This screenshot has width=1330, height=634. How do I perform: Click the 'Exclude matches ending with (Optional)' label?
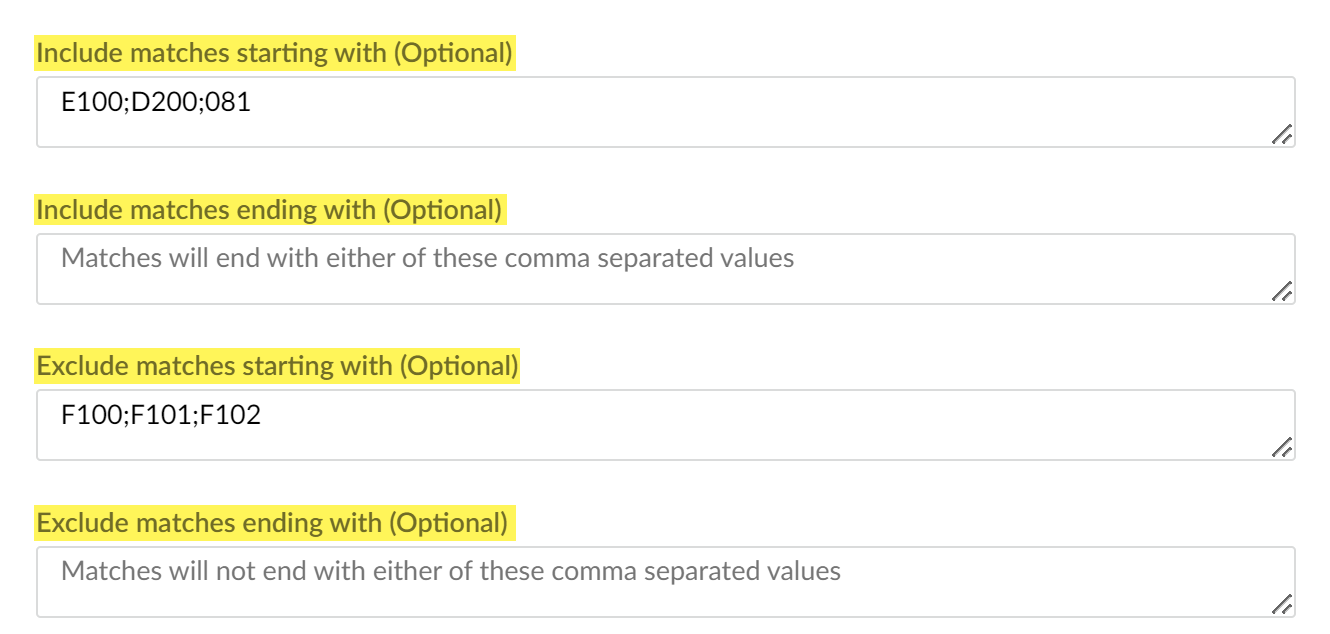point(273,523)
